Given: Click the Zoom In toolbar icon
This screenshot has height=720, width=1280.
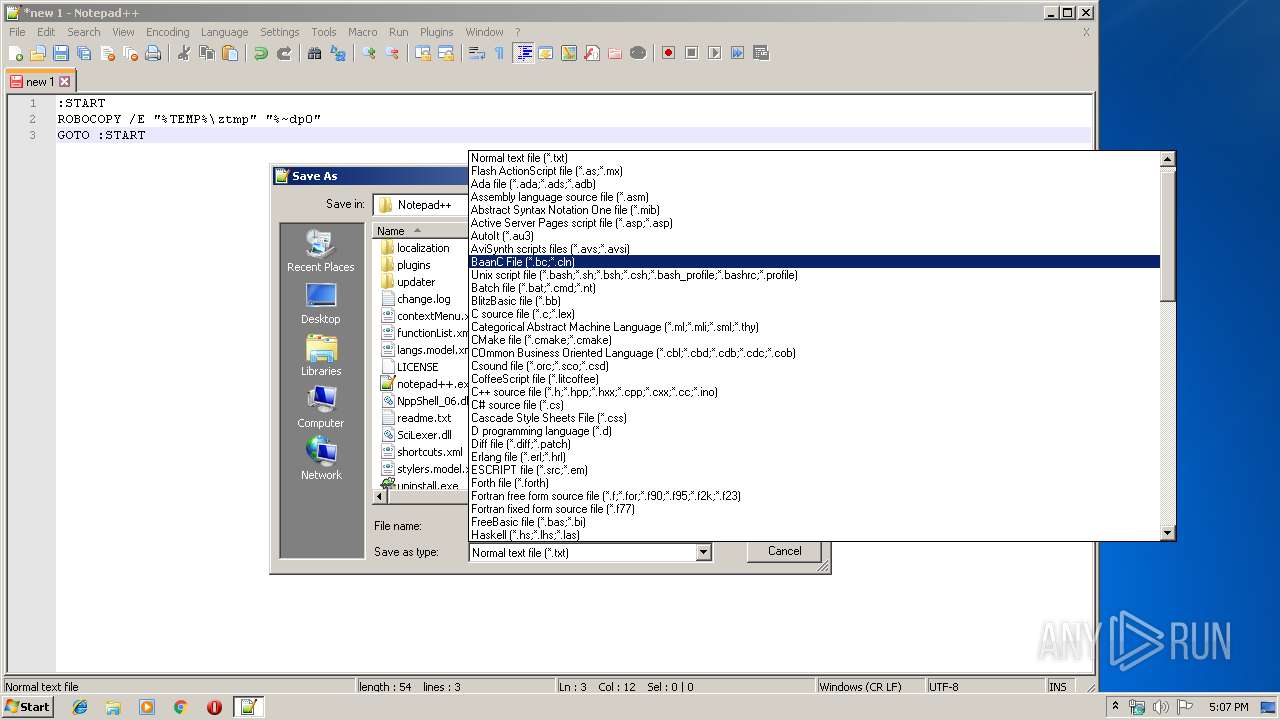Looking at the screenshot, I should click(369, 53).
